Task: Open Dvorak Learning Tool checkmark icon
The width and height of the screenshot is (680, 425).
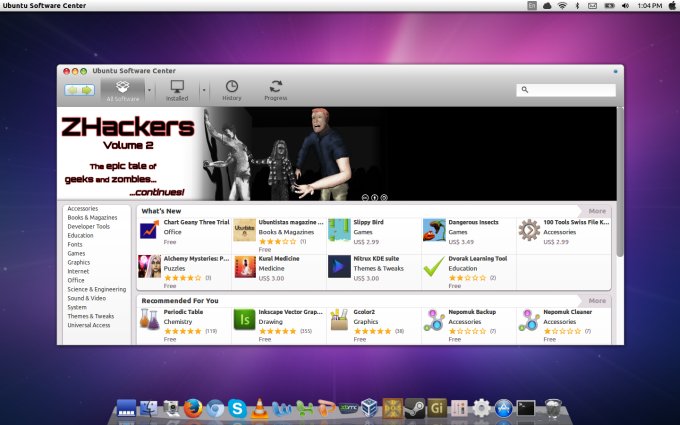Action: 434,266
